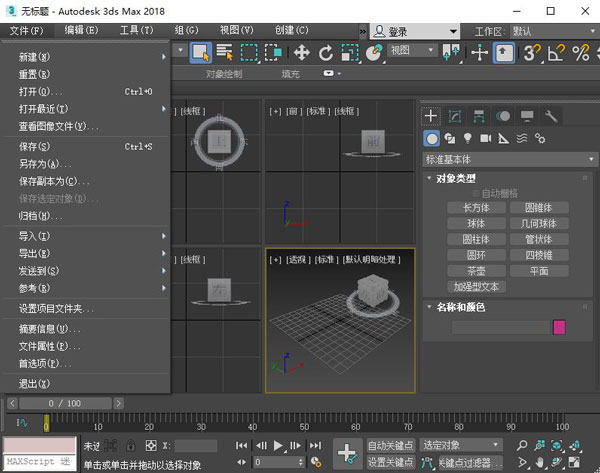The width and height of the screenshot is (600, 473).
Task: Toggle the Percent Snap icon
Action: [x=580, y=52]
